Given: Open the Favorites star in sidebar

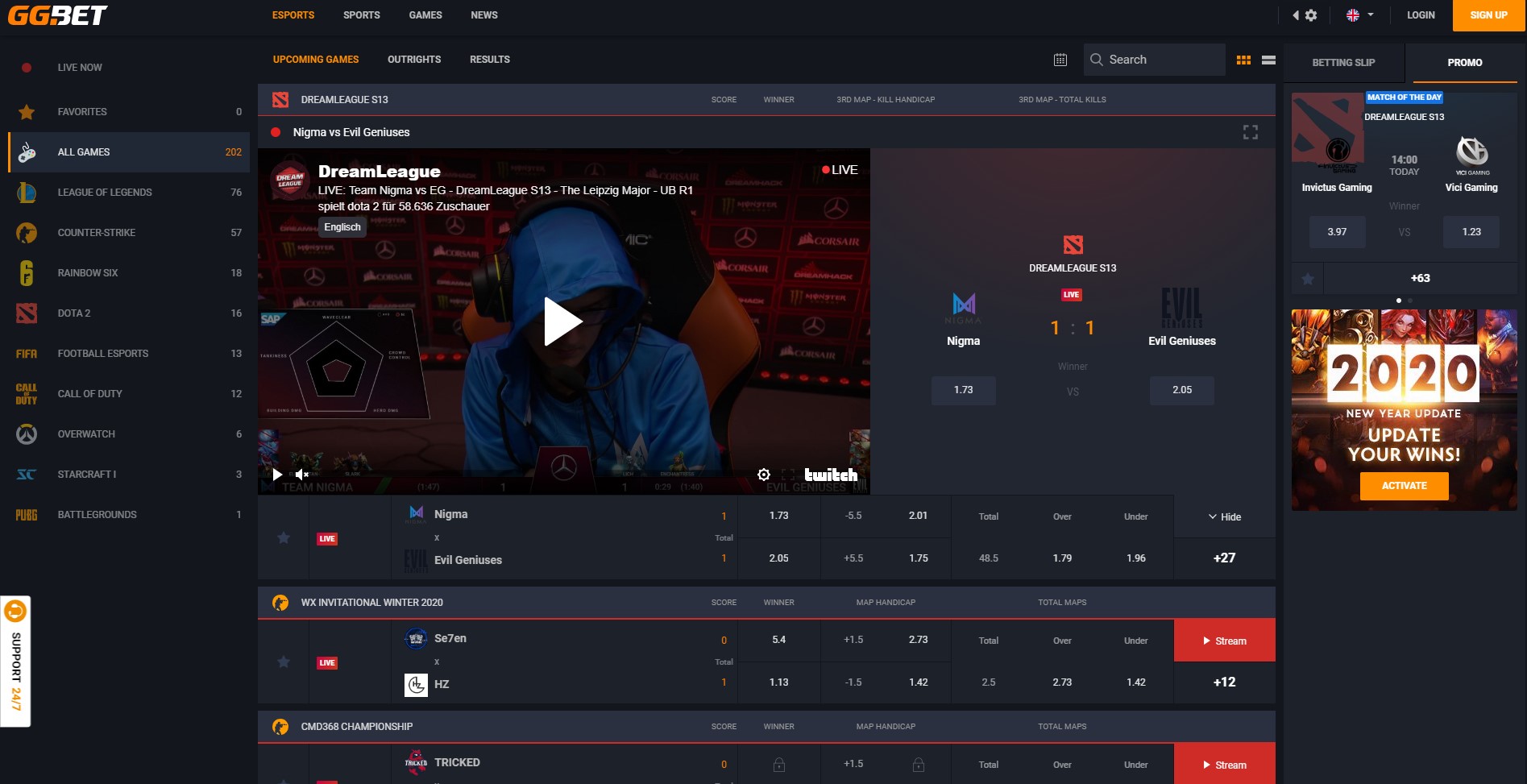Looking at the screenshot, I should point(27,112).
